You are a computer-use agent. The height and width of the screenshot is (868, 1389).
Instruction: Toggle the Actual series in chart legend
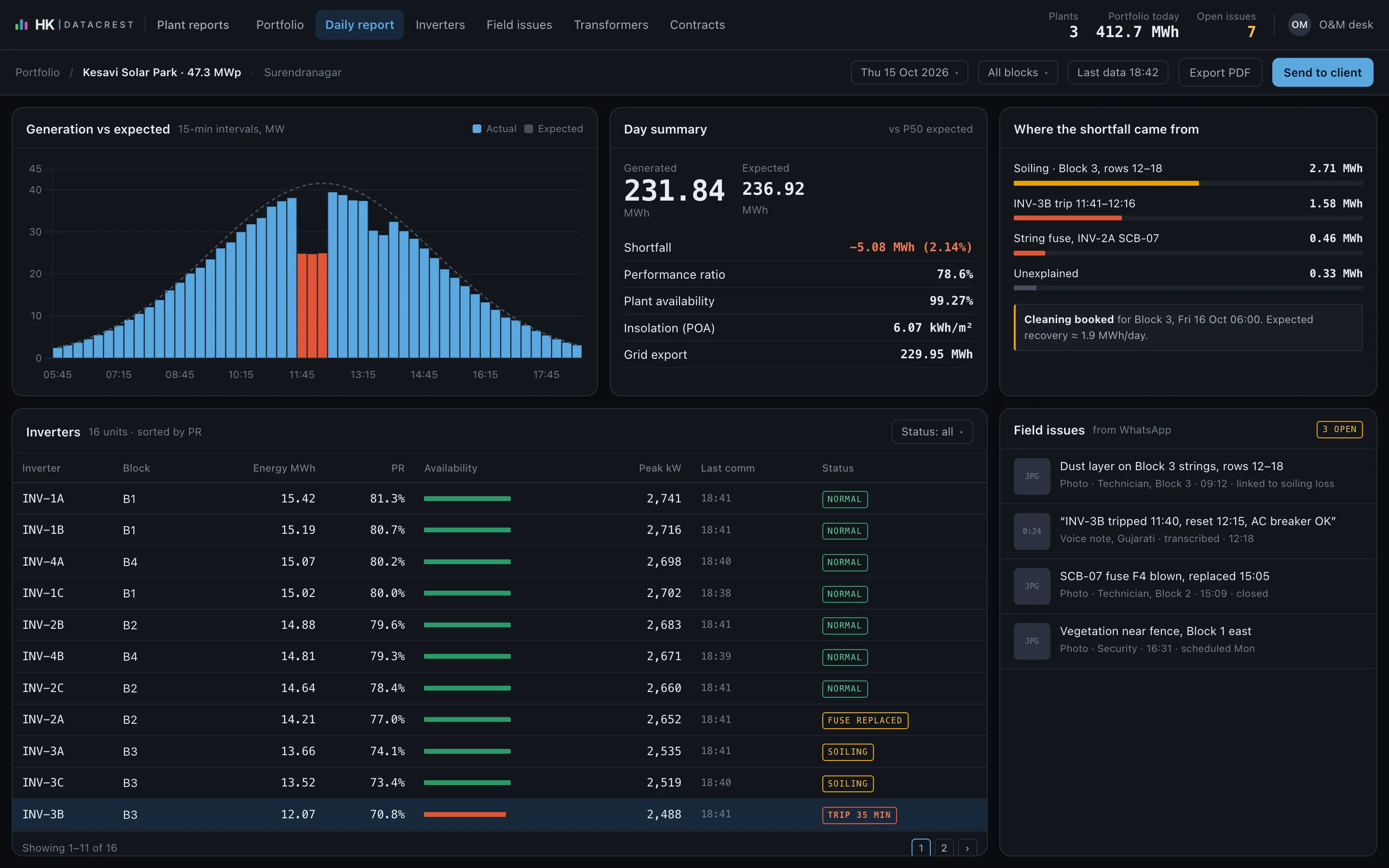[x=494, y=129]
